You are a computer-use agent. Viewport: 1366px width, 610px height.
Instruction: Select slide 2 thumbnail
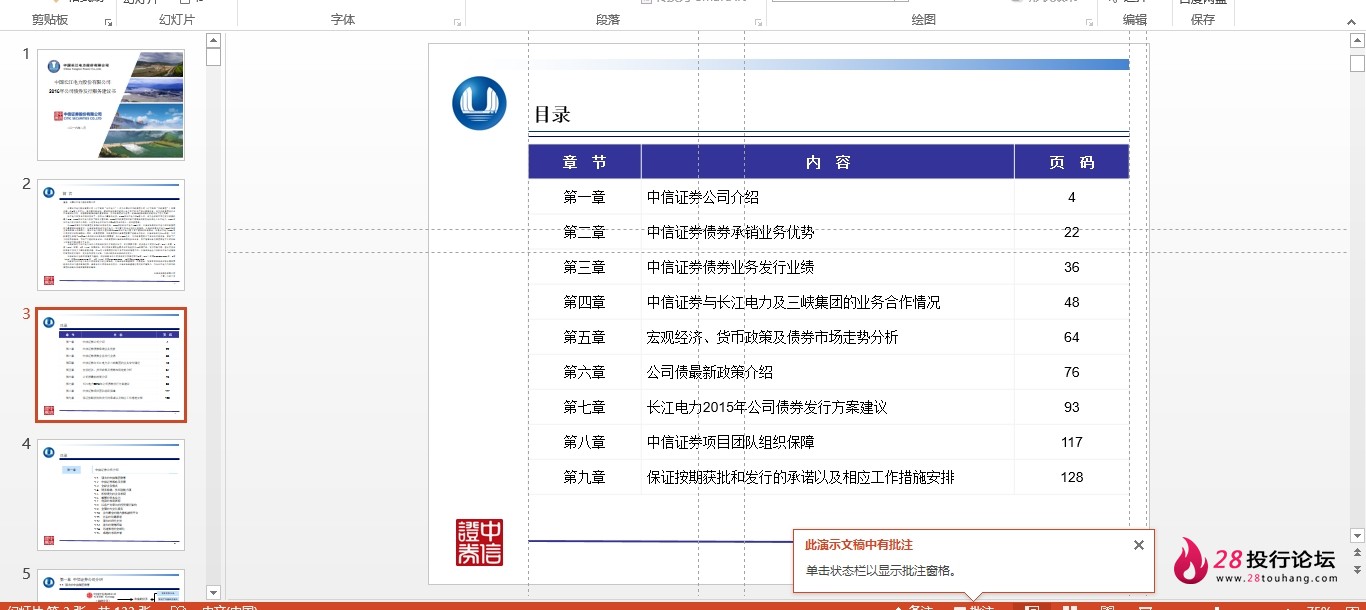(x=111, y=235)
